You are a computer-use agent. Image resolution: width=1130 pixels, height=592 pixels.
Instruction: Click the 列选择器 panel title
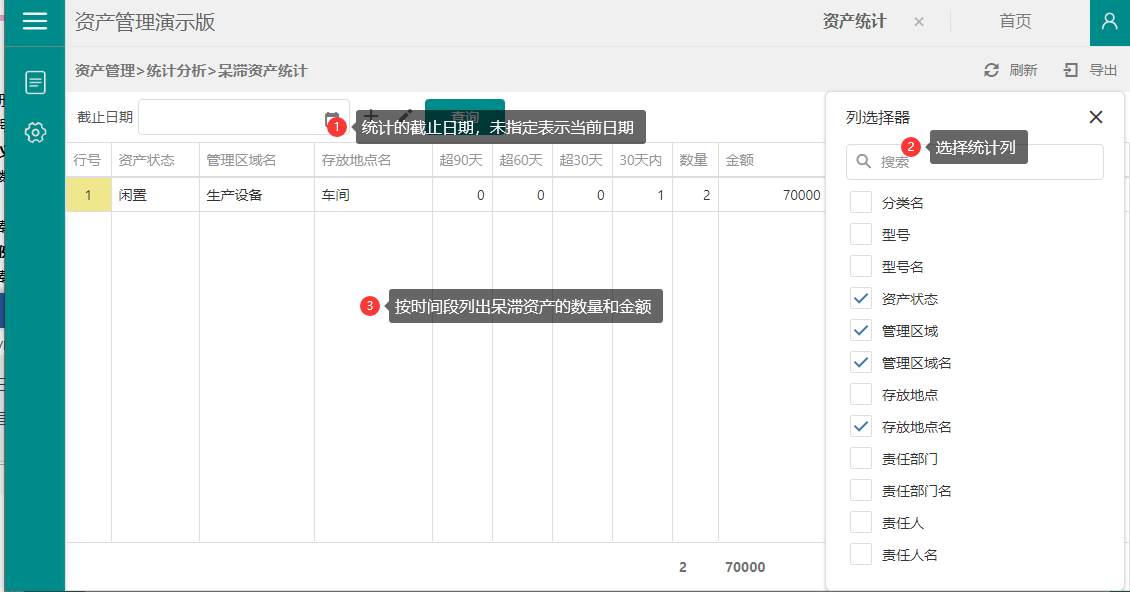click(878, 118)
